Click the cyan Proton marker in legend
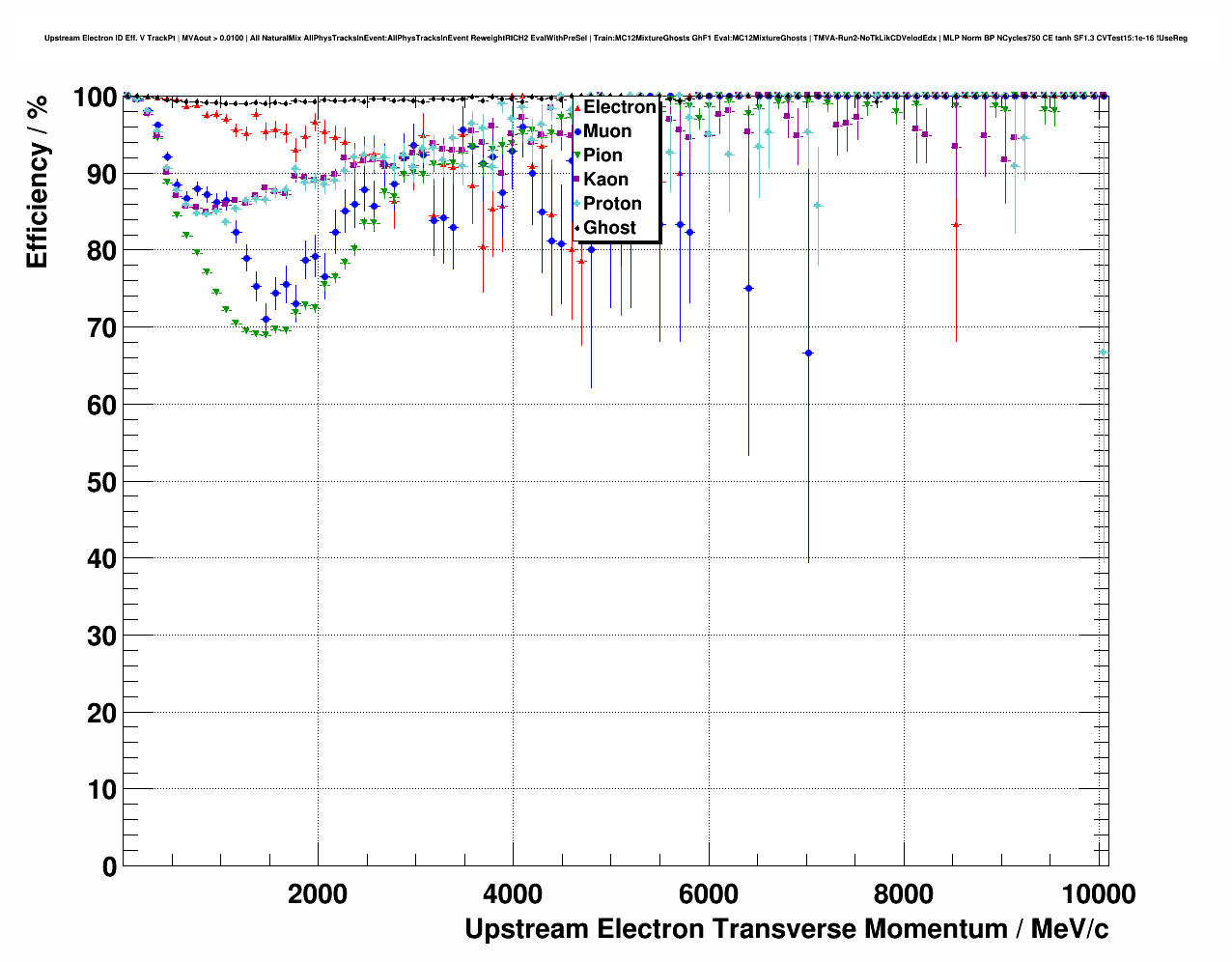The image size is (1232, 962). tap(577, 204)
